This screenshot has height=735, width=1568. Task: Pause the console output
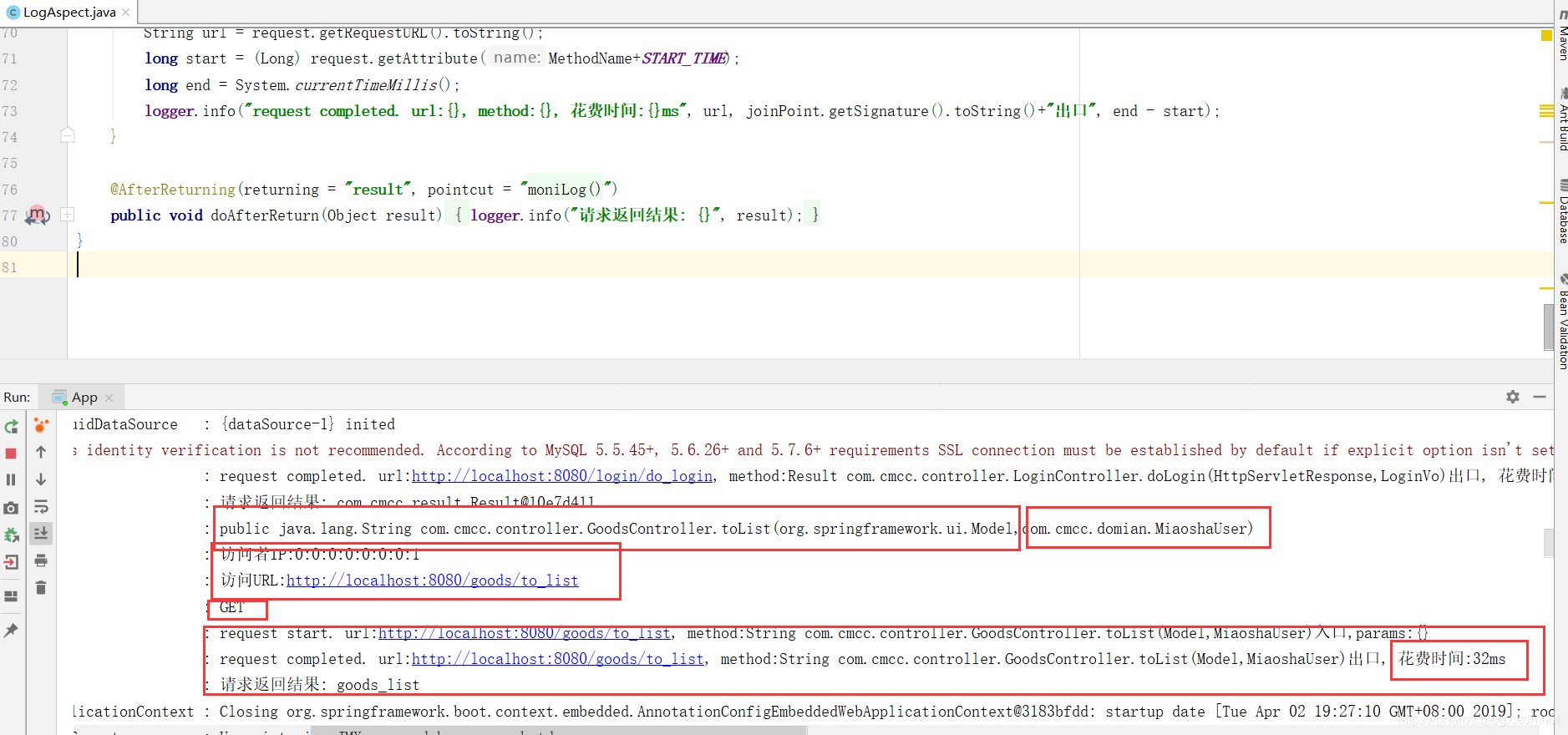[x=11, y=479]
